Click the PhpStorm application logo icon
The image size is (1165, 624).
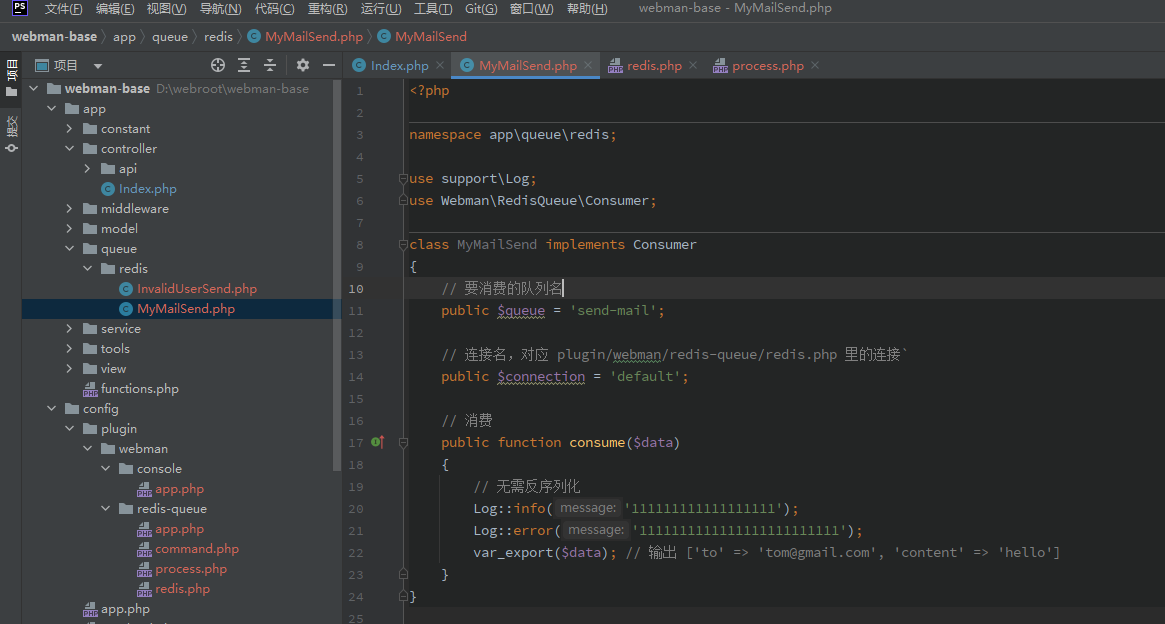point(19,8)
